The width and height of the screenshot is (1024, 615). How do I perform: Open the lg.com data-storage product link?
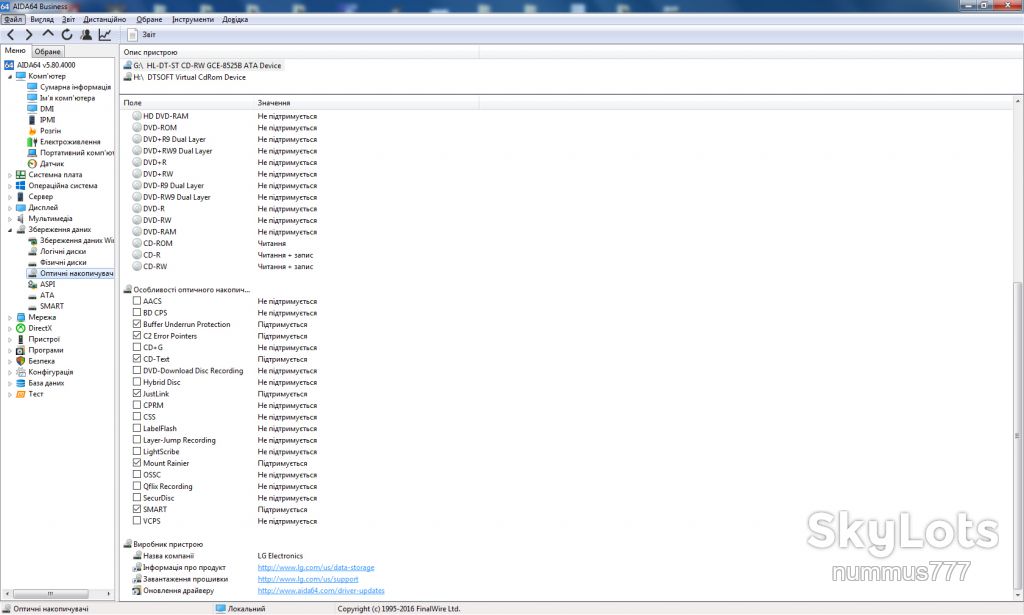315,568
